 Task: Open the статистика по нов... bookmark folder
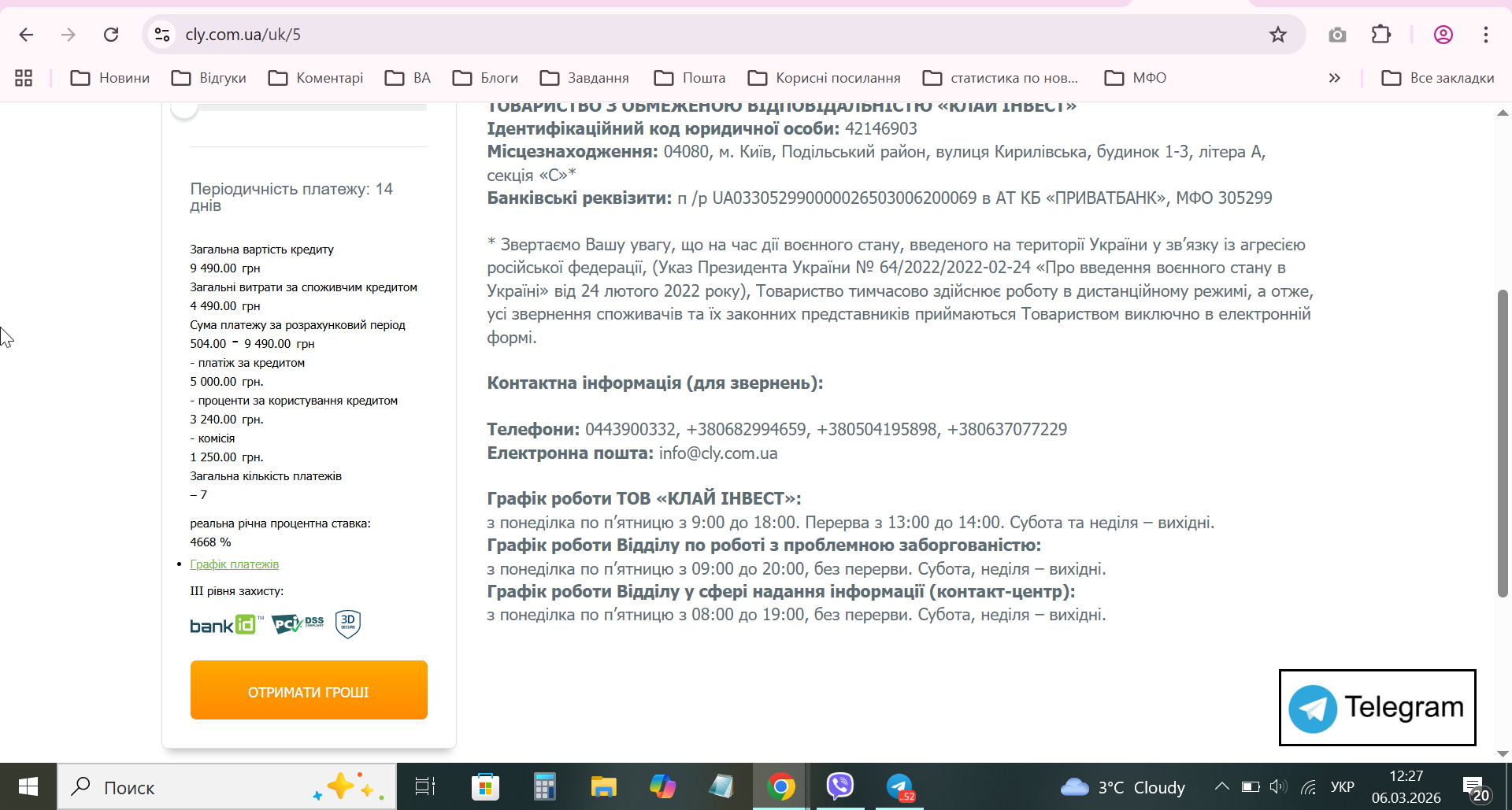point(1001,78)
